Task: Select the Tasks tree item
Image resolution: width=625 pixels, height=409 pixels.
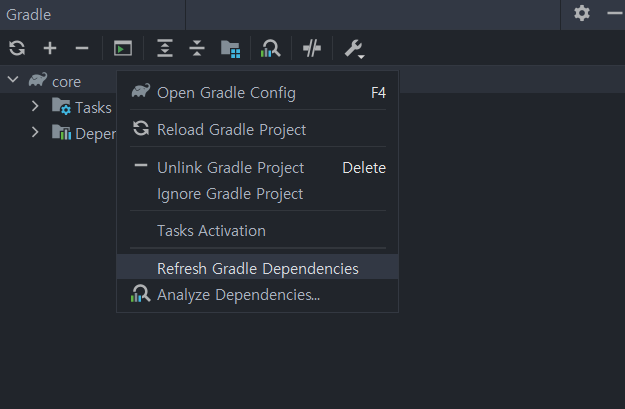Action: (93, 108)
